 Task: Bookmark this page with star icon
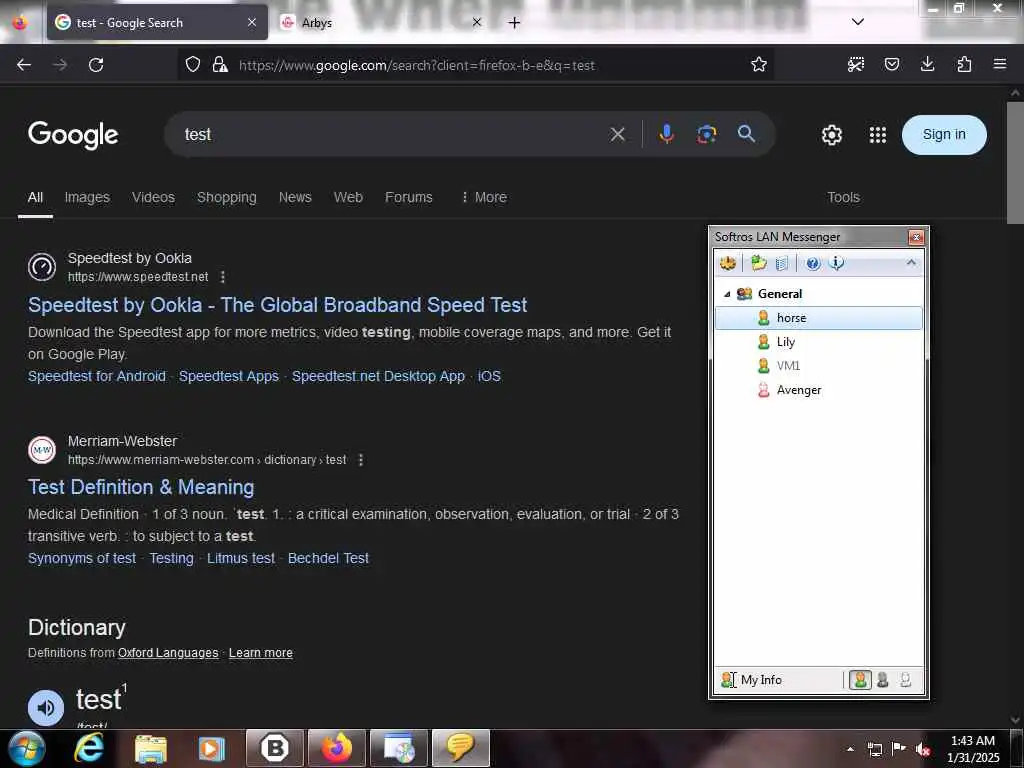758,65
